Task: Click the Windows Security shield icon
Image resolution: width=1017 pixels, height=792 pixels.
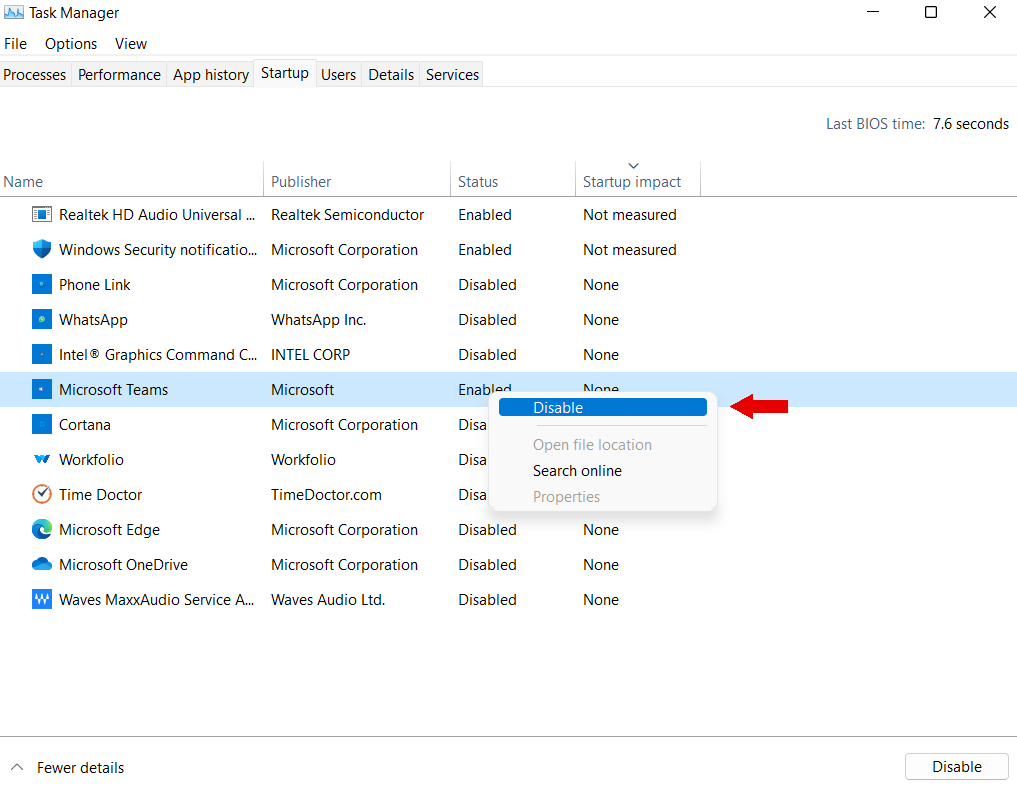Action: click(42, 249)
